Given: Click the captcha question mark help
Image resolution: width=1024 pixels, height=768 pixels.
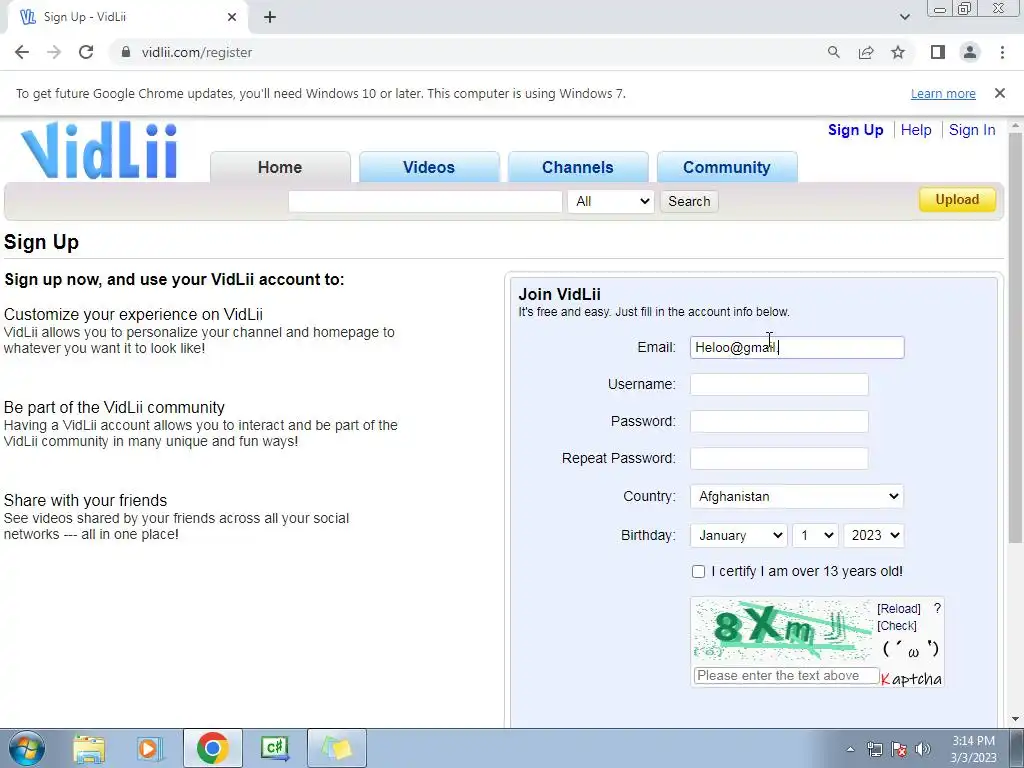Looking at the screenshot, I should 937,608.
